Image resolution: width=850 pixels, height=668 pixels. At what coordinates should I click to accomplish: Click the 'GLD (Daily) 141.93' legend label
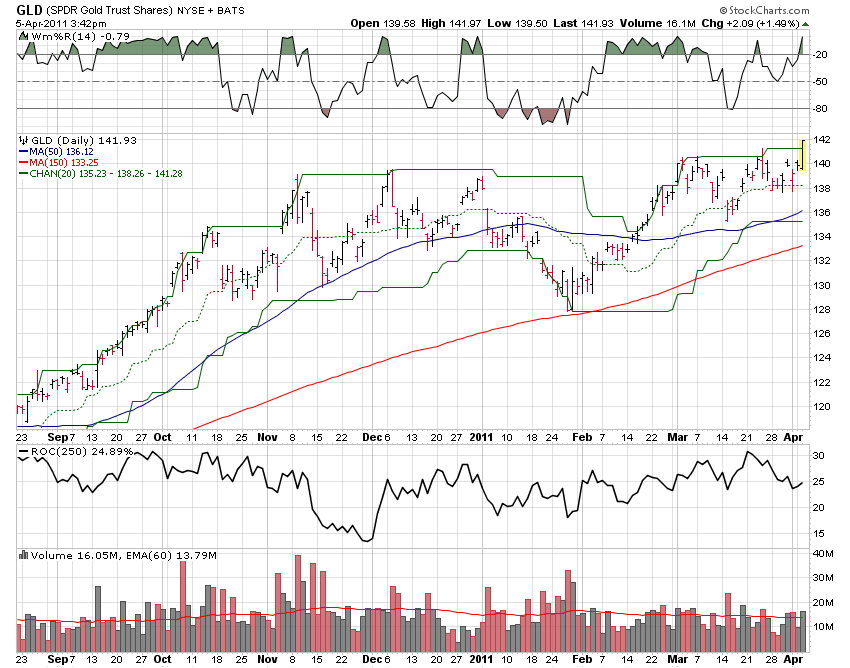point(84,140)
